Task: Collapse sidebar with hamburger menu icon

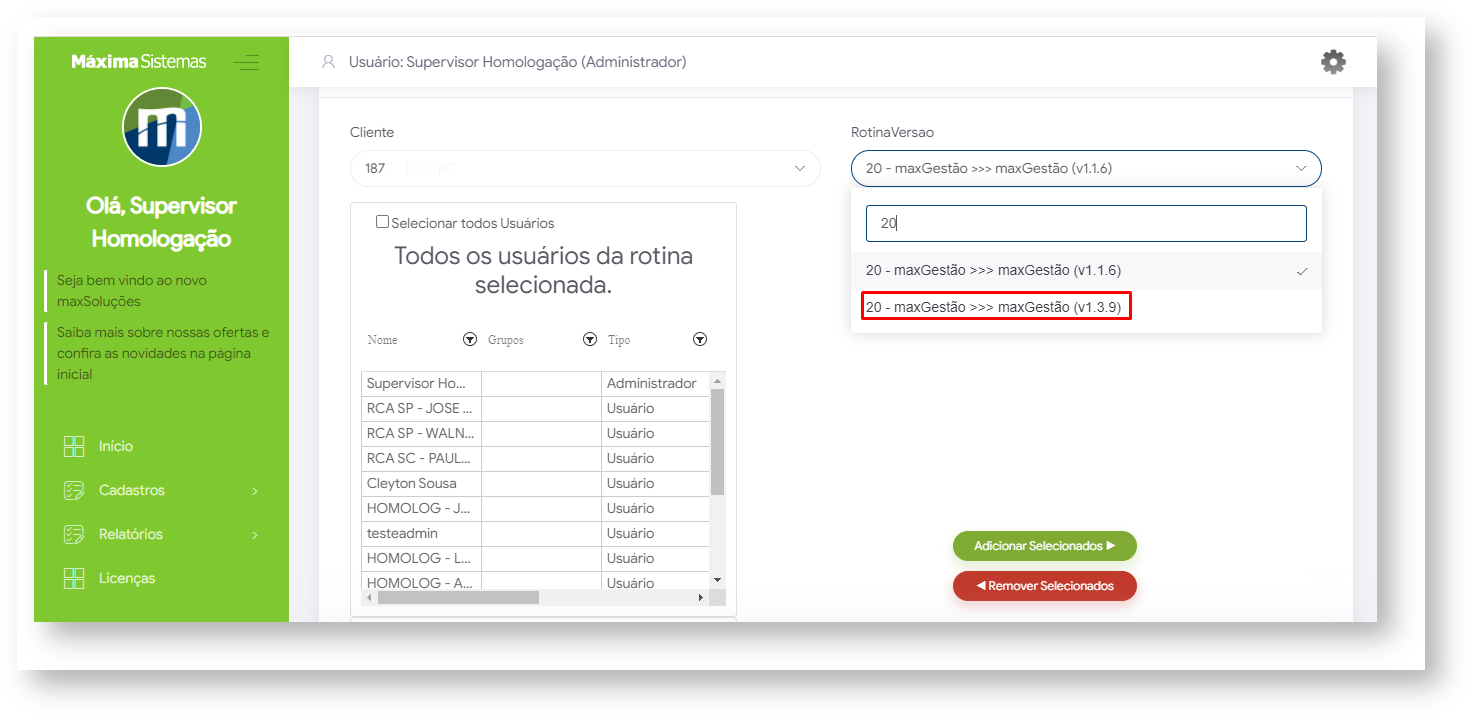Action: 246,62
